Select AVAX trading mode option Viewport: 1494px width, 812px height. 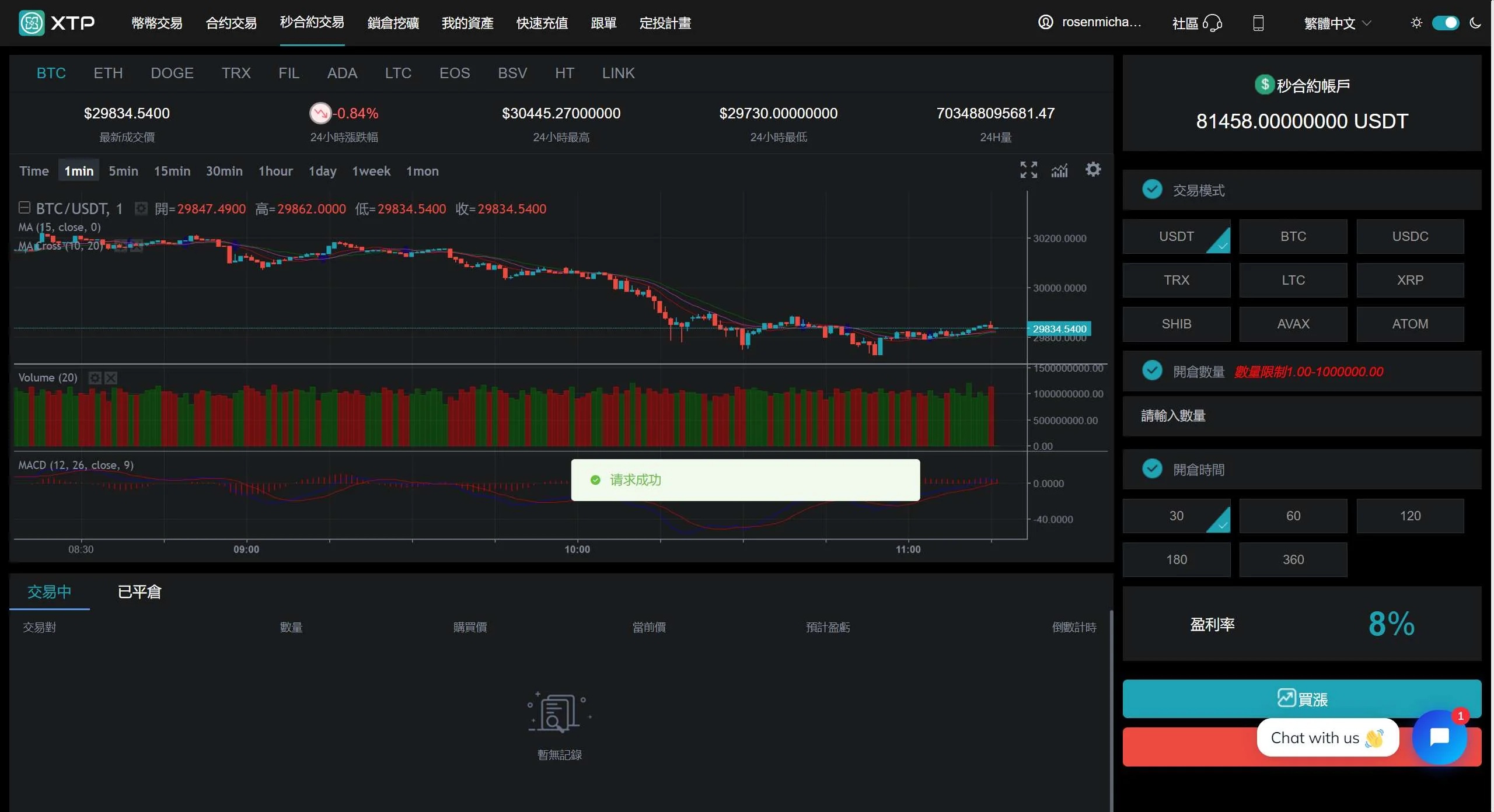click(1293, 324)
